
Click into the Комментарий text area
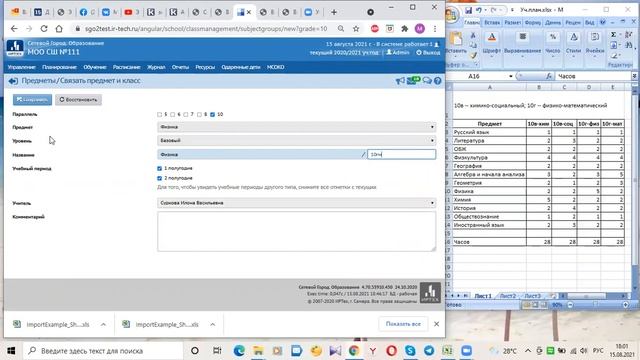click(x=296, y=231)
